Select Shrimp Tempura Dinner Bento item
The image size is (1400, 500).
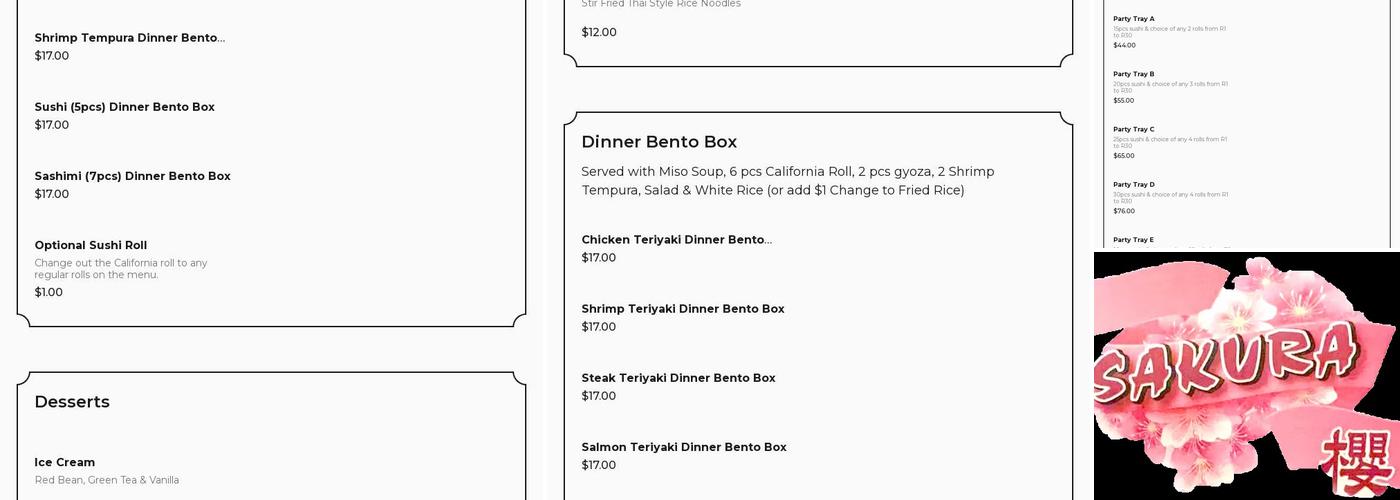[129, 38]
